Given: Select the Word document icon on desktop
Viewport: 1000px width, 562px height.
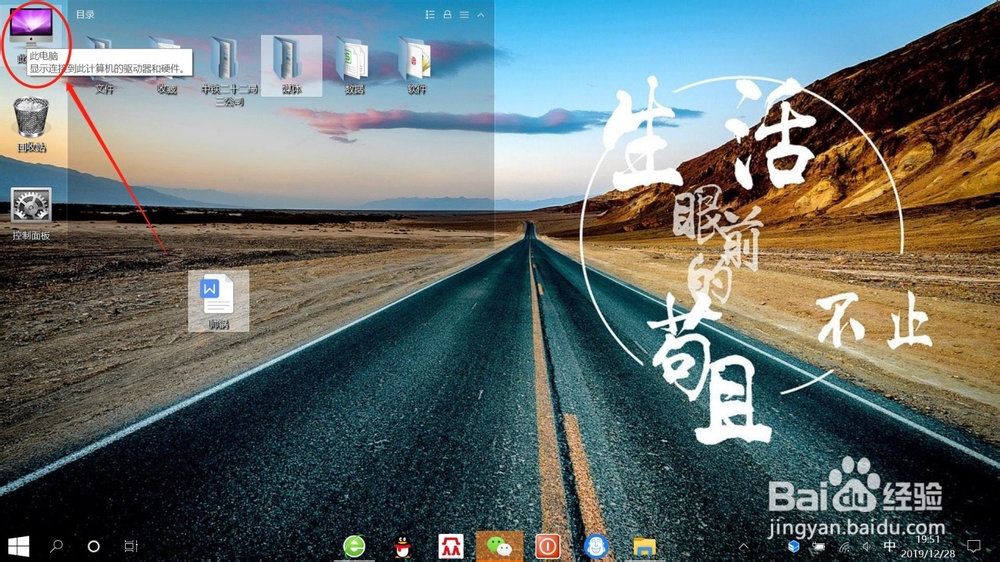Looking at the screenshot, I should coord(218,301).
